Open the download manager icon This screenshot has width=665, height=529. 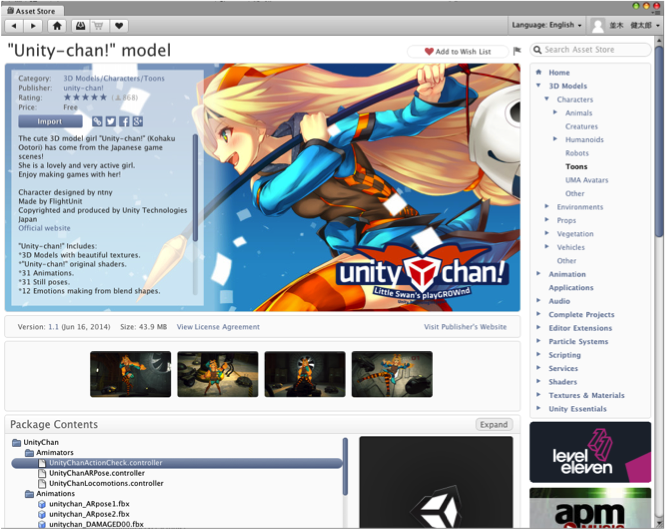80,26
